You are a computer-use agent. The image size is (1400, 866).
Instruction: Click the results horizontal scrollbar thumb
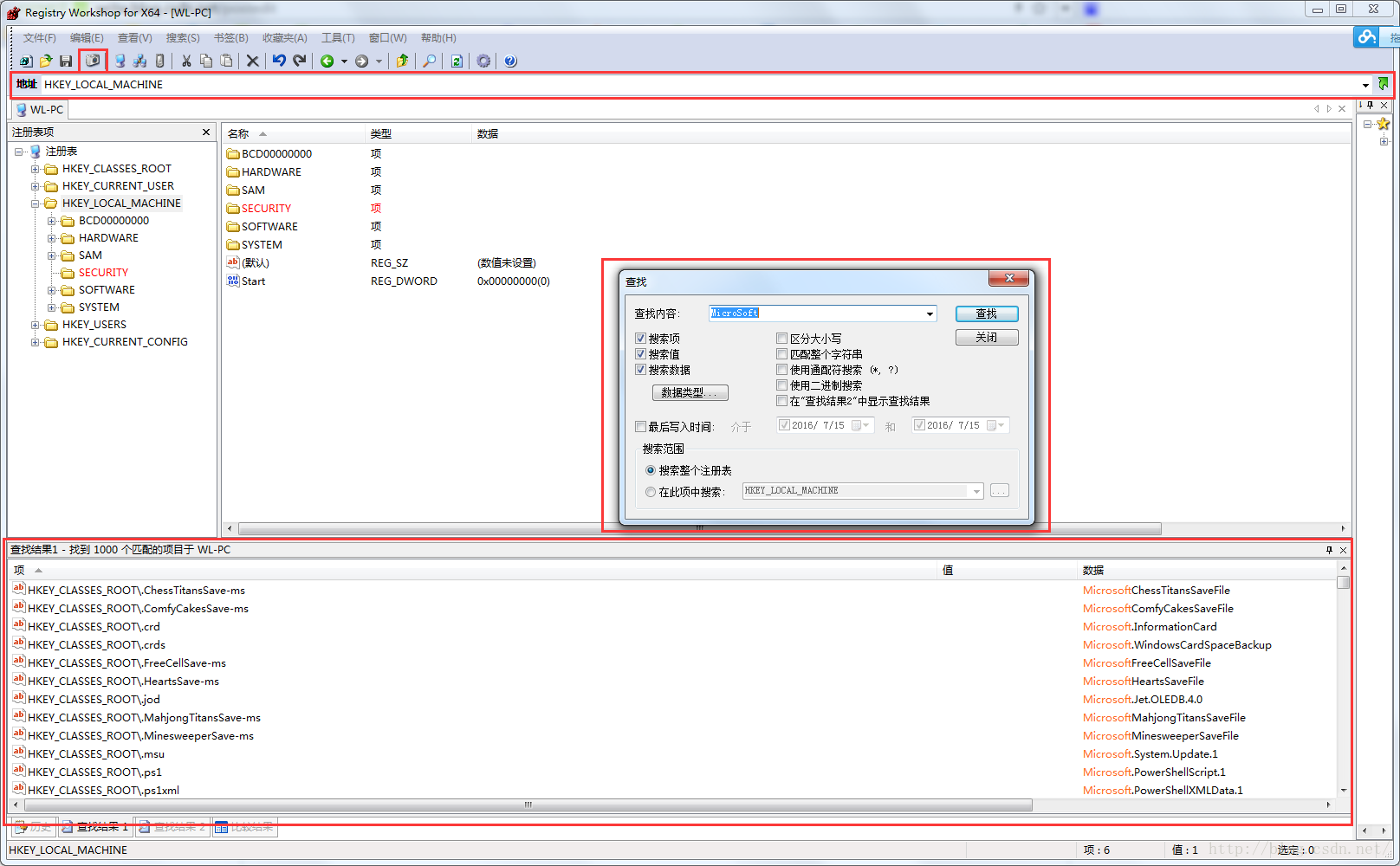tap(528, 805)
